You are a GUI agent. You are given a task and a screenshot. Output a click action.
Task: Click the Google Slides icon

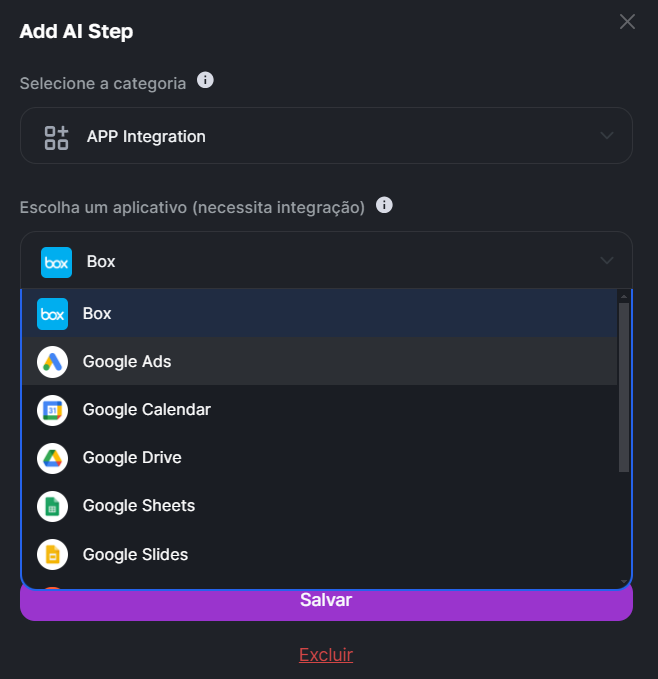coord(52,554)
